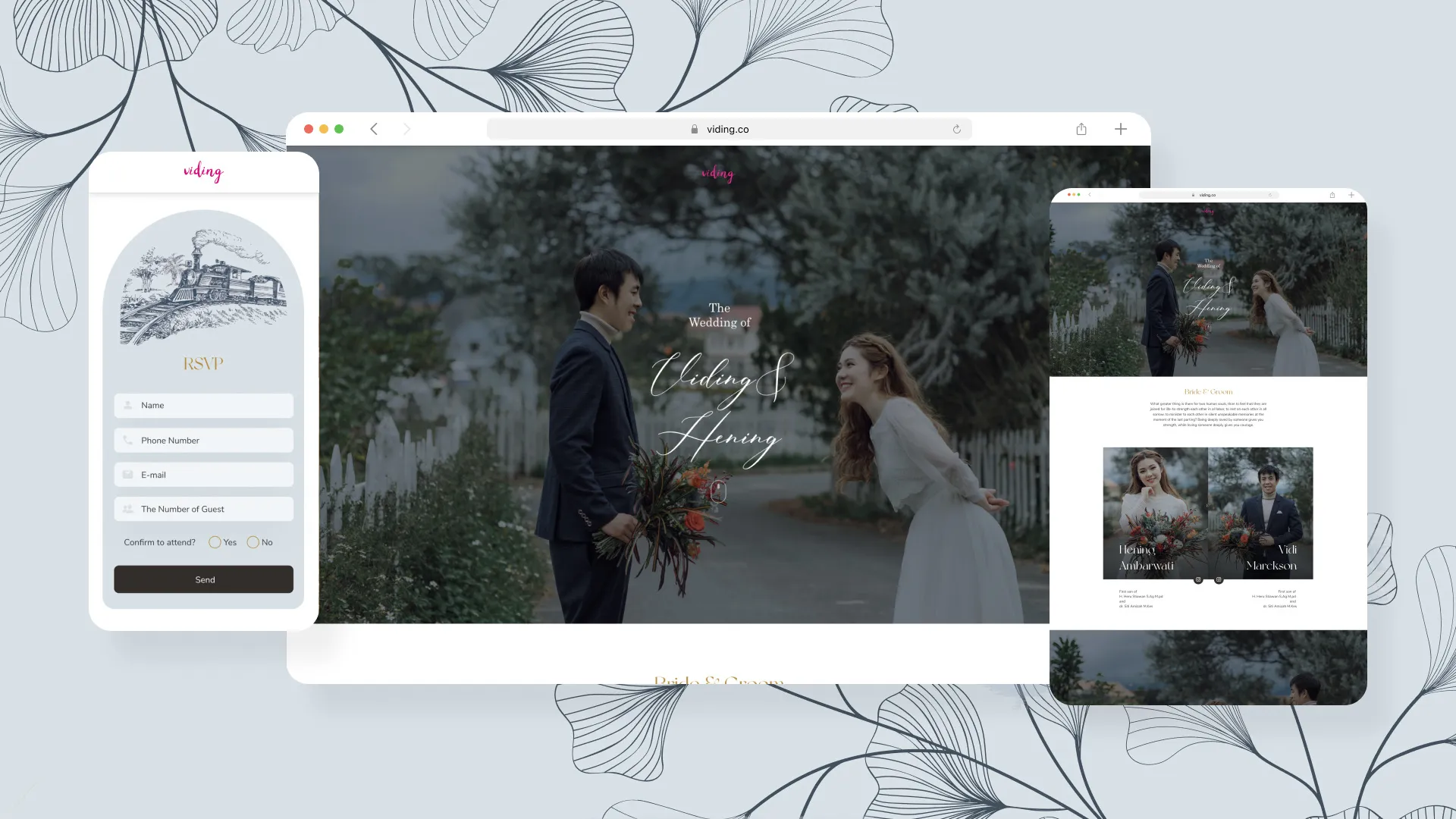Select Yes to confirm attendance
Image resolution: width=1456 pixels, height=819 pixels.
[215, 542]
